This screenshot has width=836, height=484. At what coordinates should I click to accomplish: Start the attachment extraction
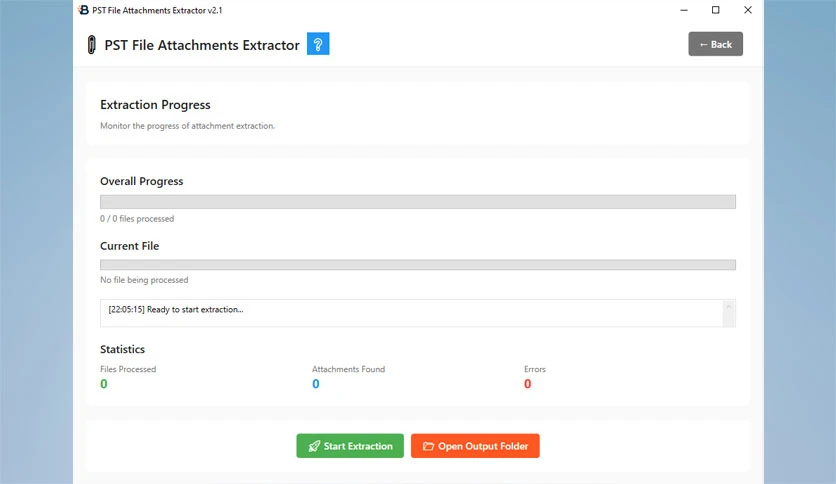pos(350,446)
